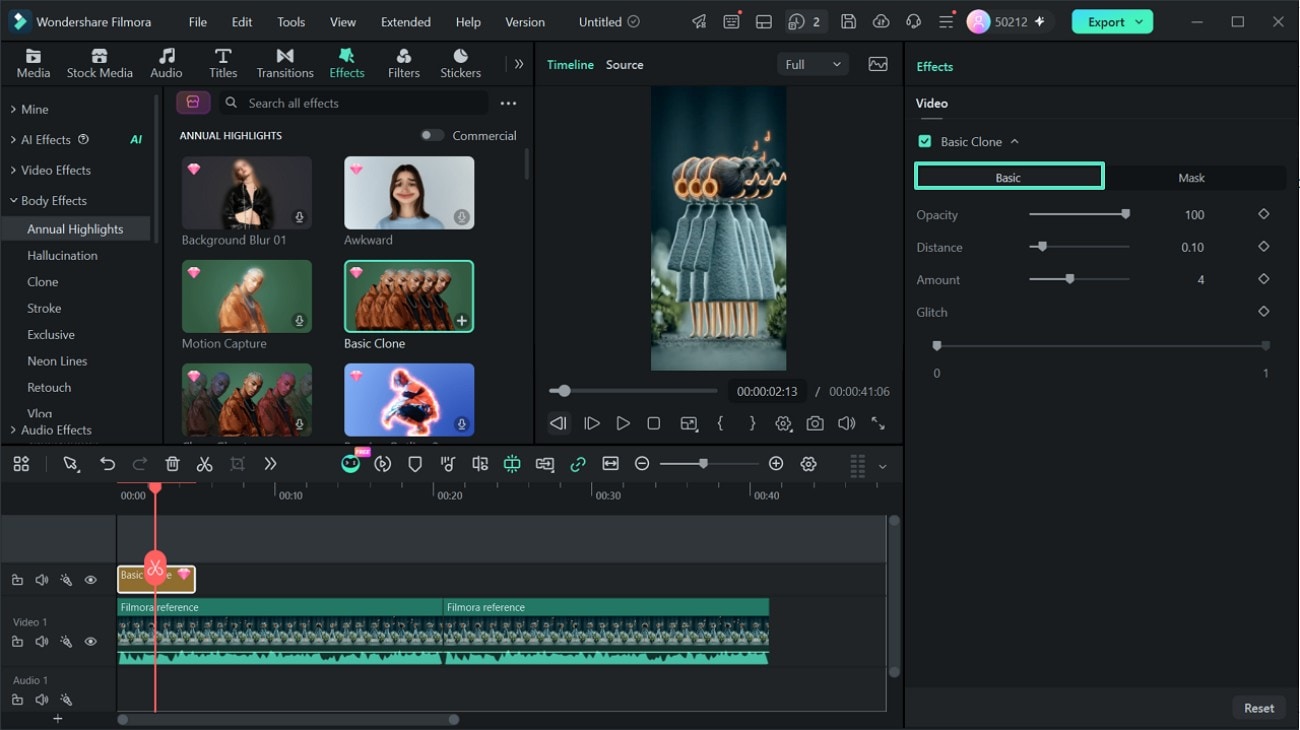Zoom out timeline with minus icon

pos(642,464)
